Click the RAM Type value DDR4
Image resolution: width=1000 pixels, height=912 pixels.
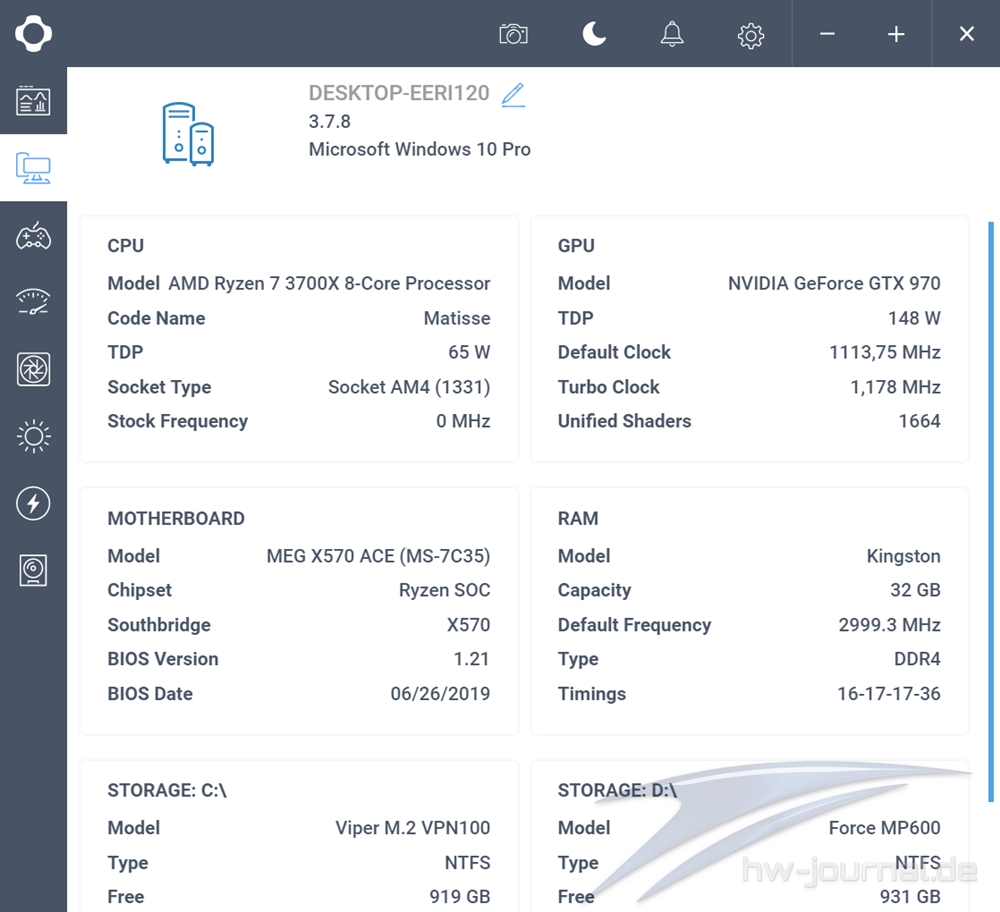[x=917, y=659]
